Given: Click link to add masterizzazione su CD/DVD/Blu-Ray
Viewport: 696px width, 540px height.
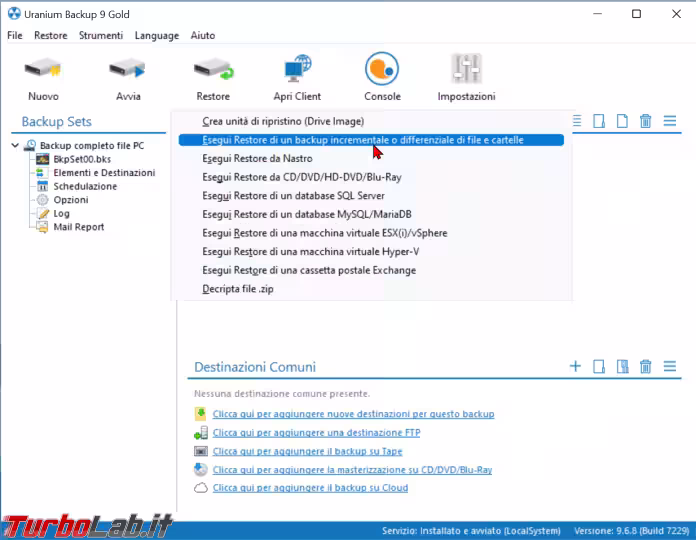Looking at the screenshot, I should click(x=352, y=469).
